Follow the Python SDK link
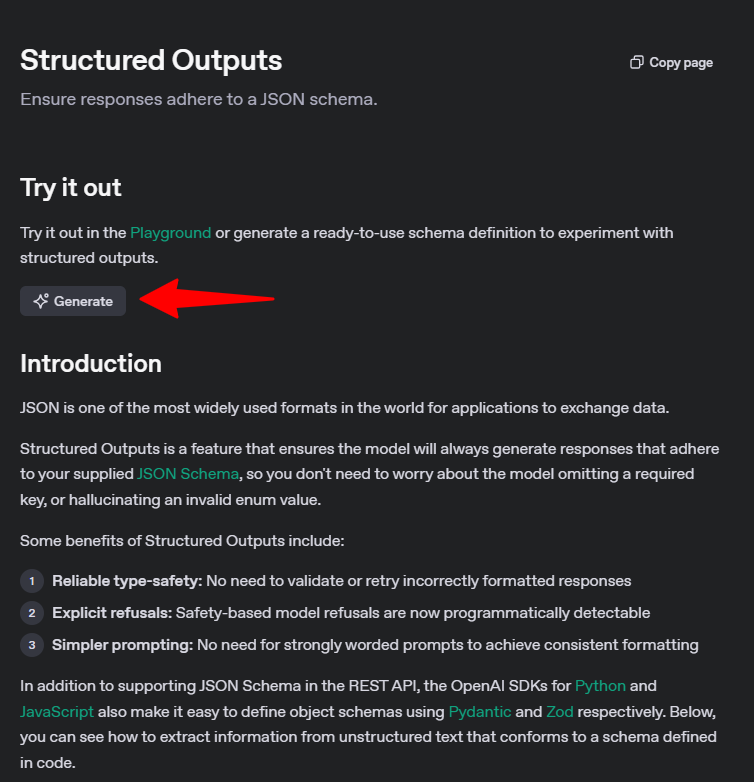 pyautogui.click(x=600, y=686)
